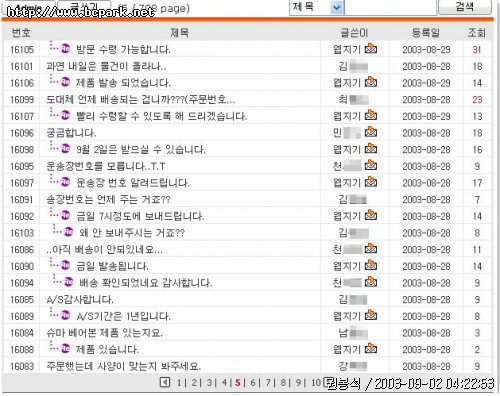500x396 pixels.
Task: Click the 검색 search button
Action: point(465,7)
